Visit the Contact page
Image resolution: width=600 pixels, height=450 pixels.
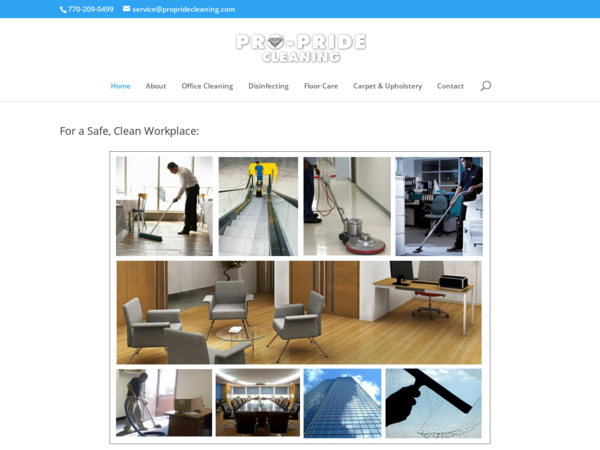click(450, 86)
